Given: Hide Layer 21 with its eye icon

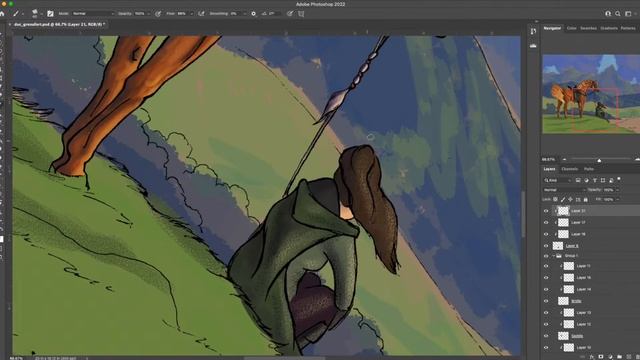Looking at the screenshot, I should (x=546, y=211).
